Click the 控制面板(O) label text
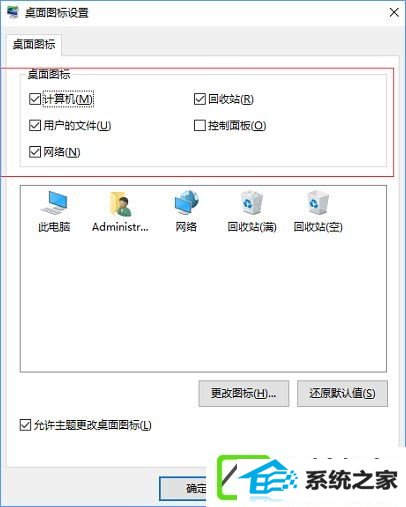This screenshot has width=406, height=507. point(237,126)
